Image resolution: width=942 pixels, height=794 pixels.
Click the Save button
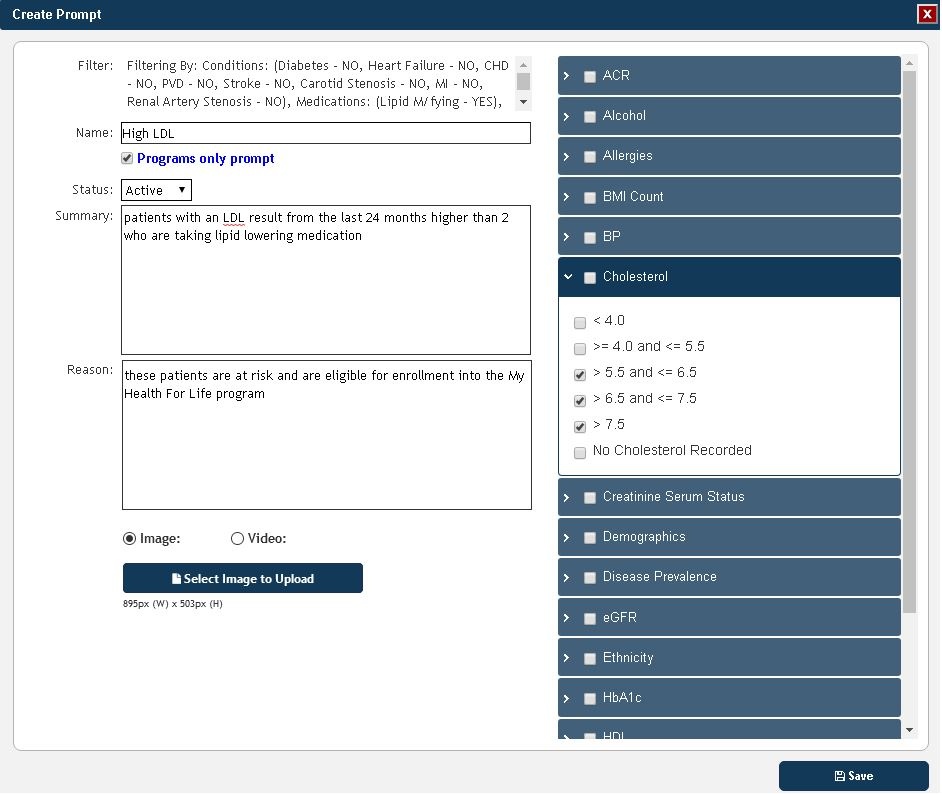[853, 775]
